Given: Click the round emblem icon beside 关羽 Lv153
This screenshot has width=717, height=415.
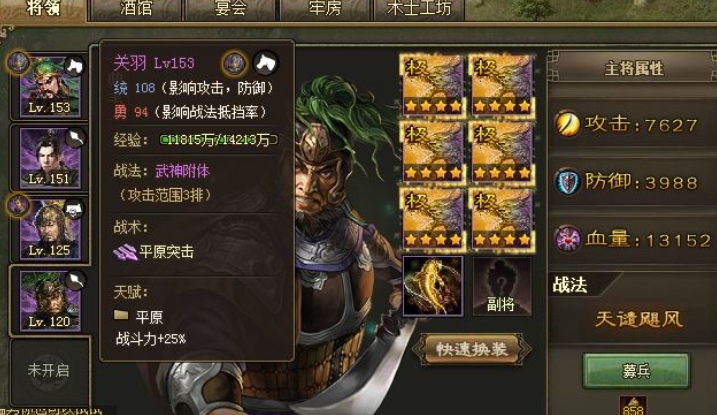Looking at the screenshot, I should 234,63.
